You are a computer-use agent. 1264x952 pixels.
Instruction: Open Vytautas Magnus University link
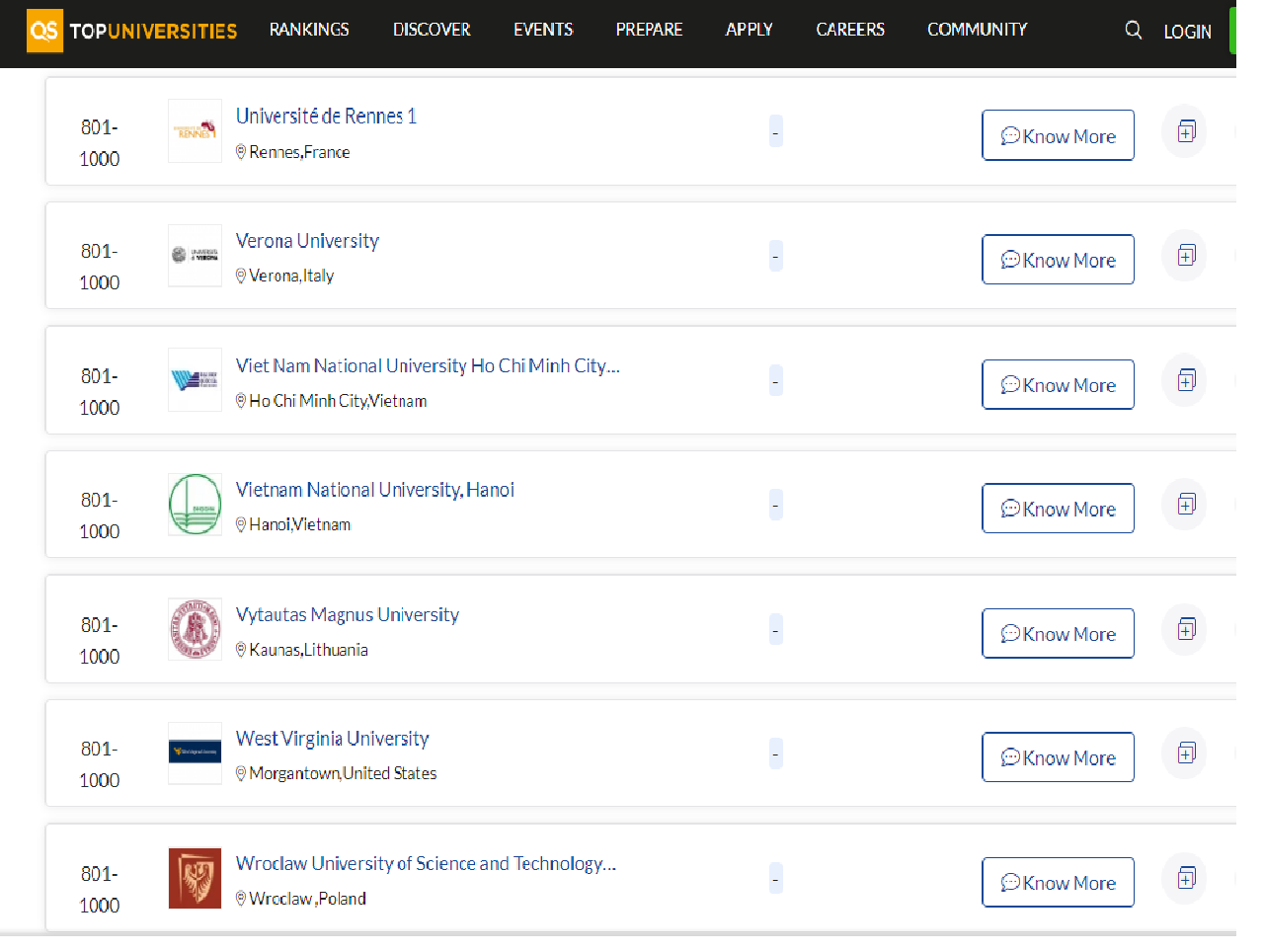coord(347,614)
